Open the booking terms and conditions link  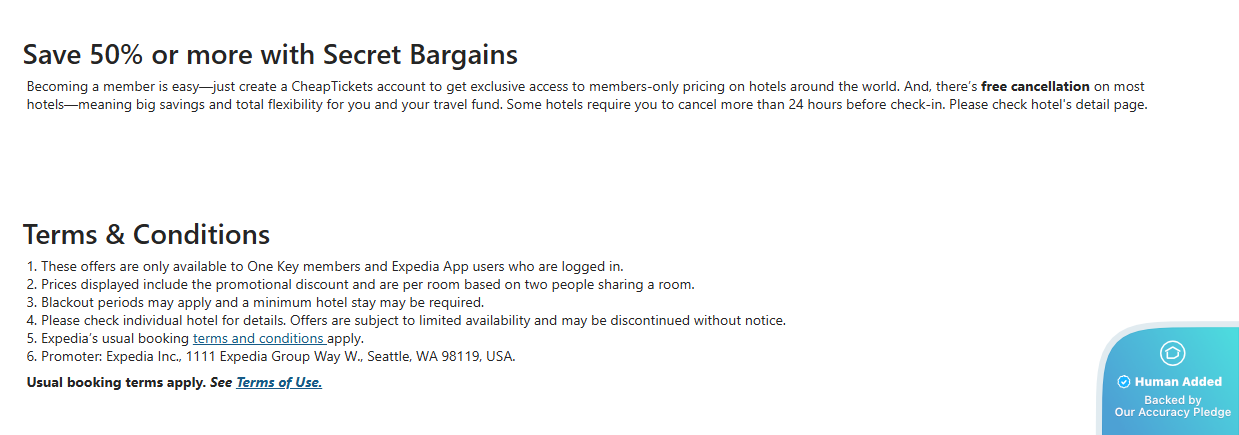point(258,338)
